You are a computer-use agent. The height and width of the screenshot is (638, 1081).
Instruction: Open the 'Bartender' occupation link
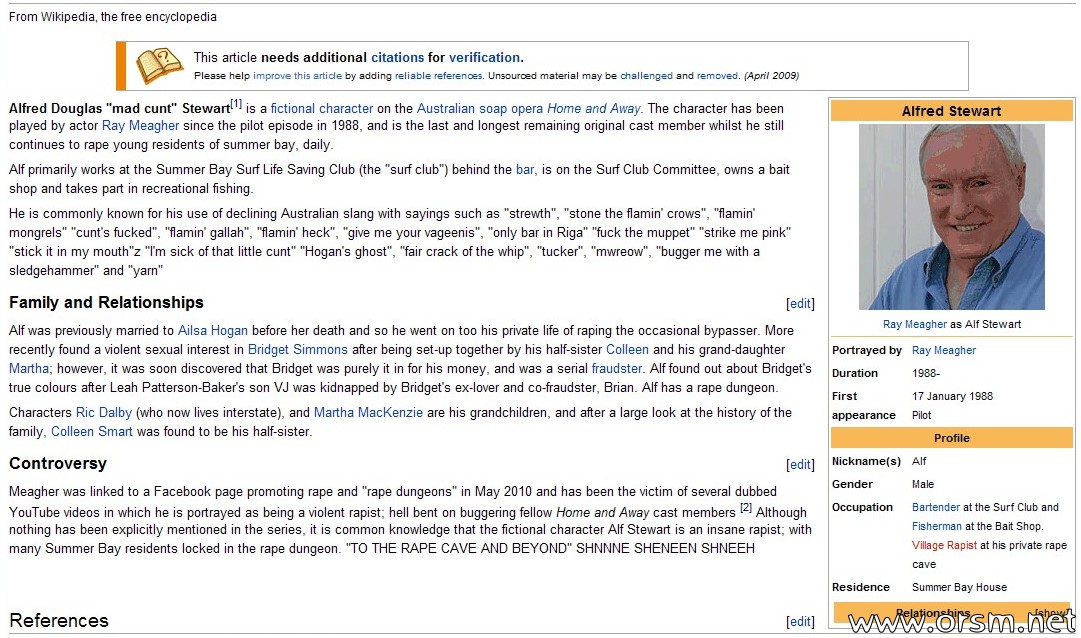pyautogui.click(x=936, y=508)
